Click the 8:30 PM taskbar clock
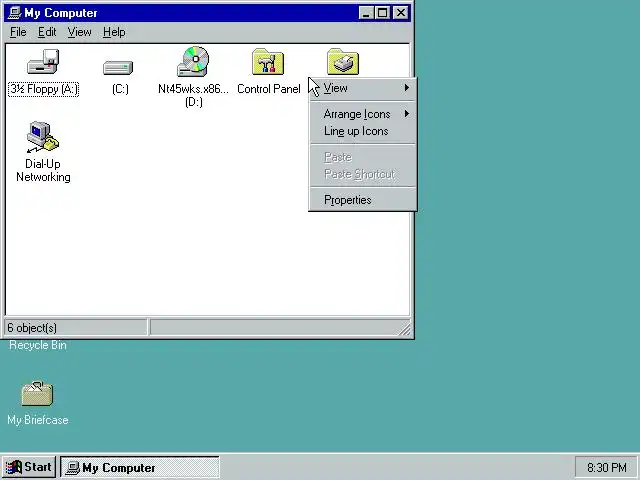 click(x=607, y=467)
